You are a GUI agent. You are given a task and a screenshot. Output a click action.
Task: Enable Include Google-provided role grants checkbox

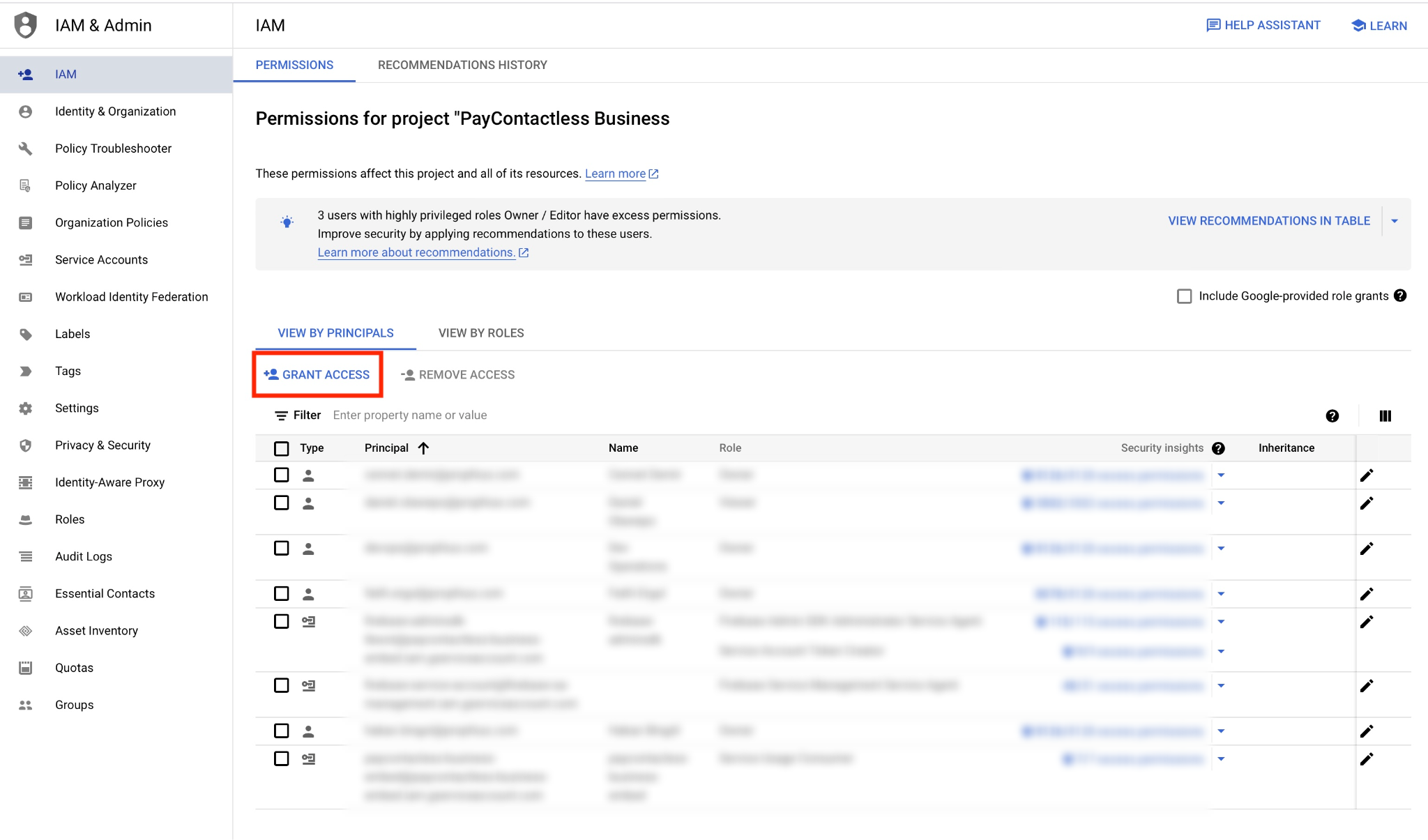click(x=1184, y=296)
